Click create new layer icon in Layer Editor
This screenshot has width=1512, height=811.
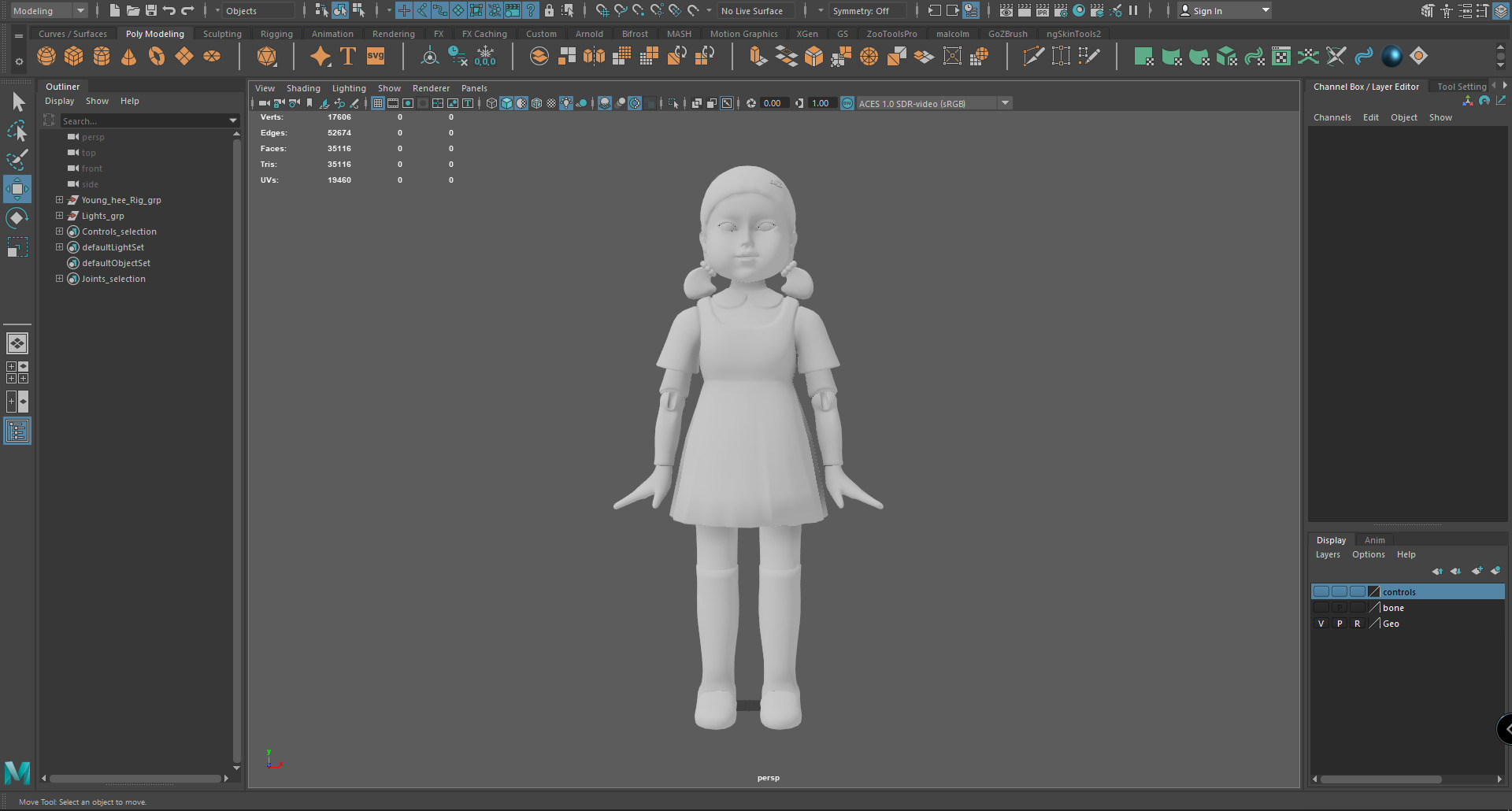(x=1477, y=571)
